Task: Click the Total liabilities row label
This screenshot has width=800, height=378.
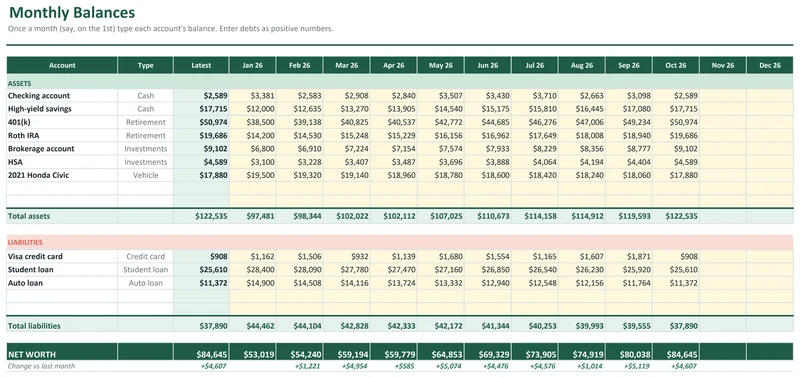Action: pyautogui.click(x=34, y=326)
